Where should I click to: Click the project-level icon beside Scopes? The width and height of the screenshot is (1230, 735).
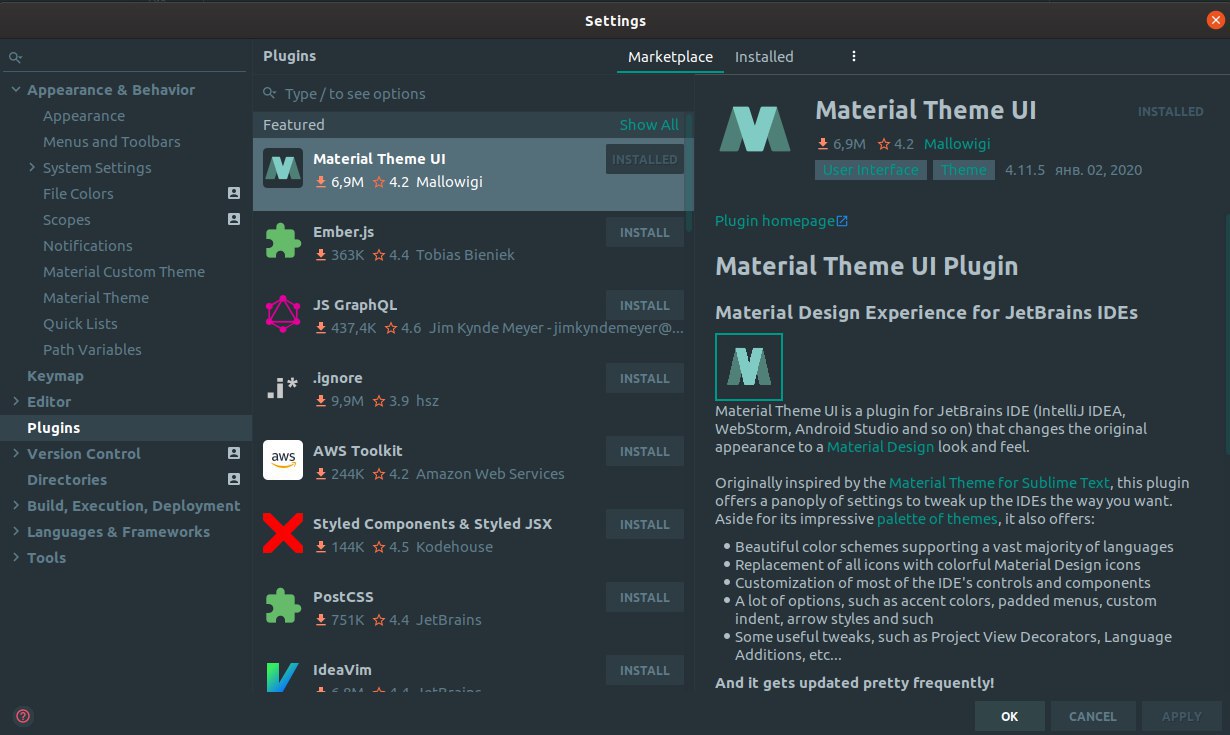point(234,219)
